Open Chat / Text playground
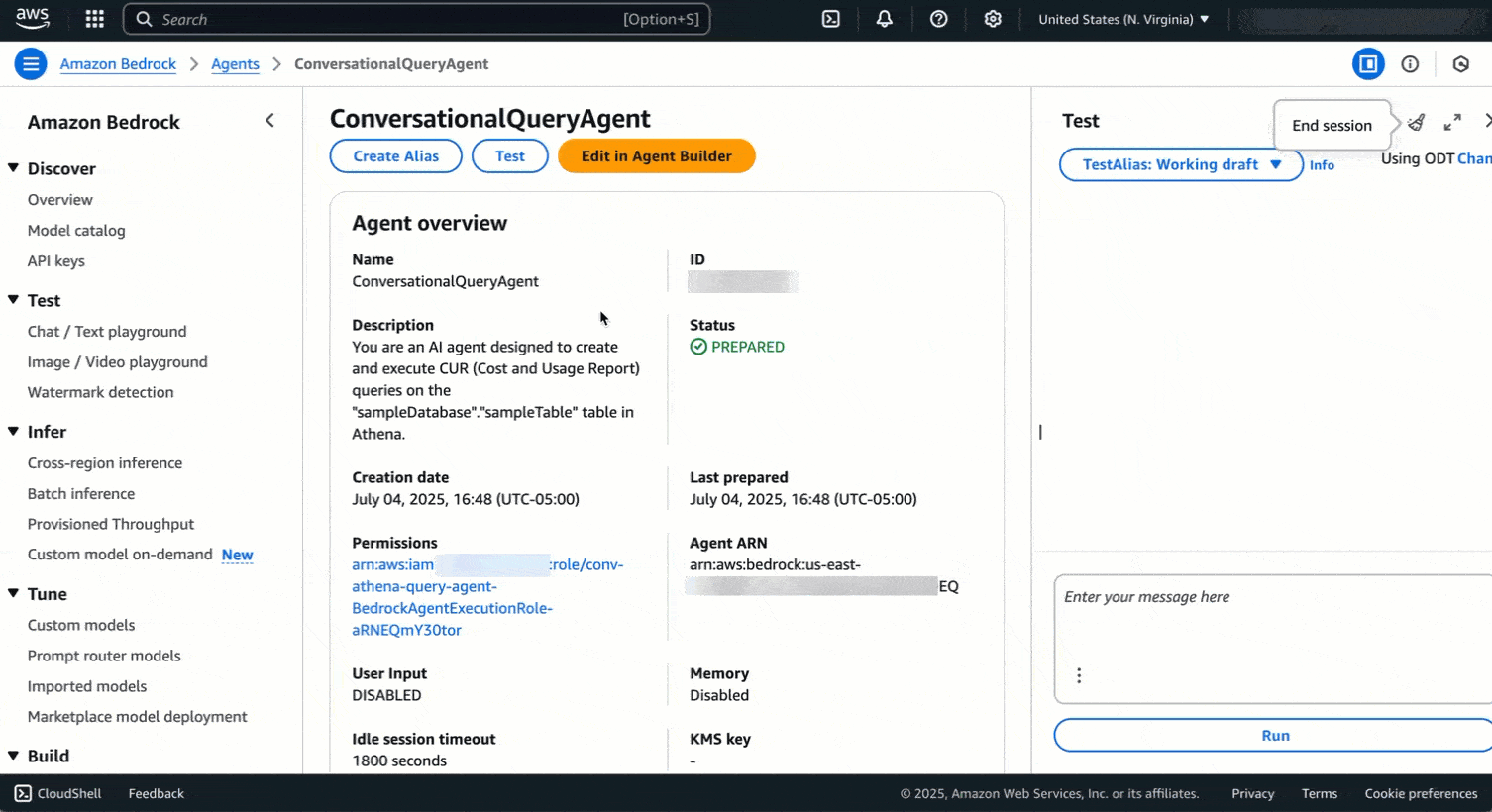 point(107,332)
